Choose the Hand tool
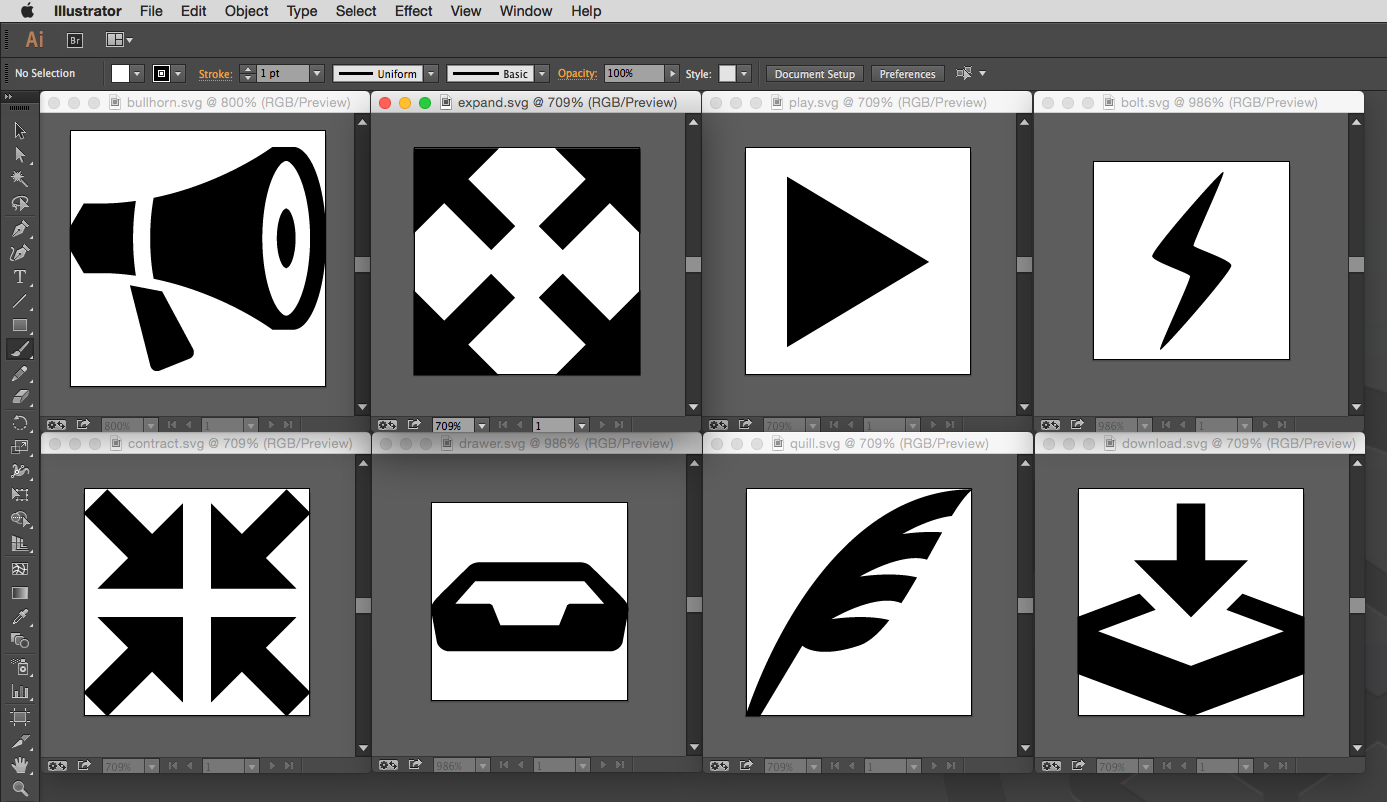 coord(20,765)
